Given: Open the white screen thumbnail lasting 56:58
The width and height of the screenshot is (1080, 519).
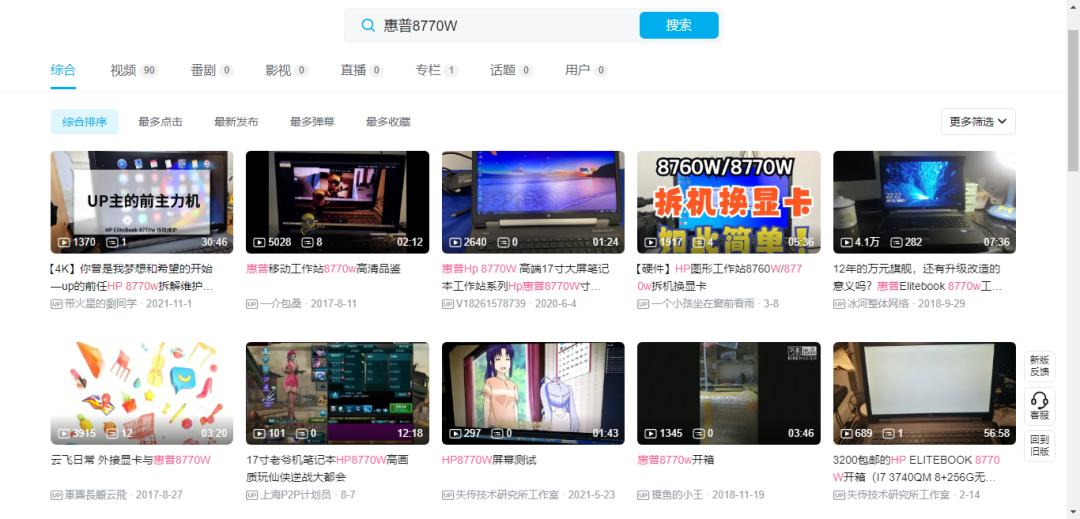Looking at the screenshot, I should pos(924,394).
